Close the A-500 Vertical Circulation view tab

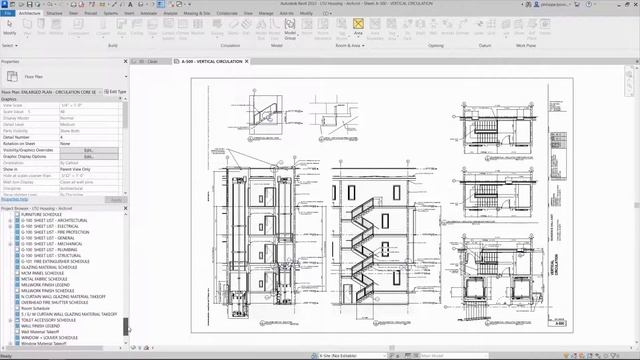[x=247, y=61]
